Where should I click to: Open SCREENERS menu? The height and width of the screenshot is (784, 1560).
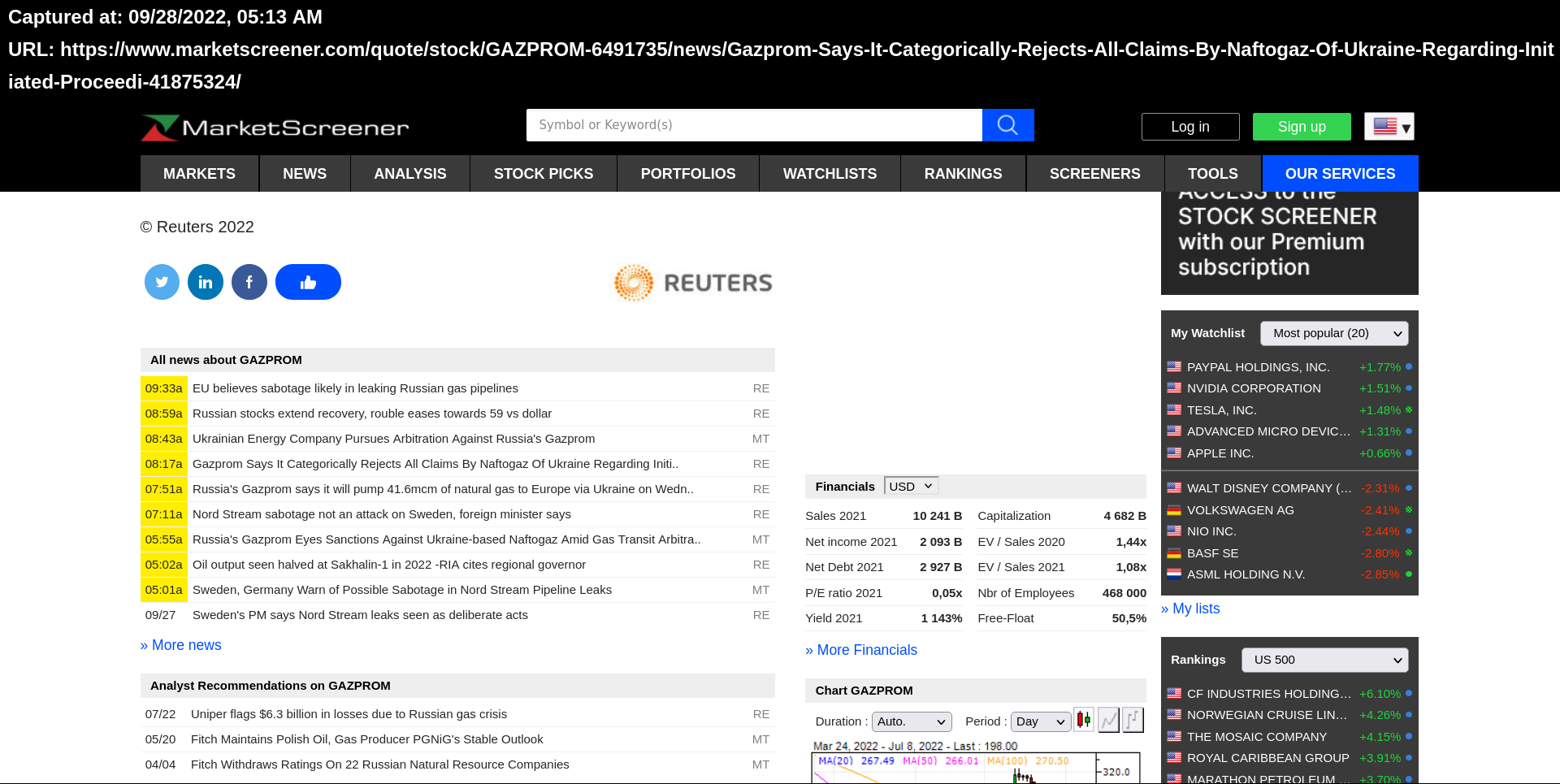tap(1095, 174)
